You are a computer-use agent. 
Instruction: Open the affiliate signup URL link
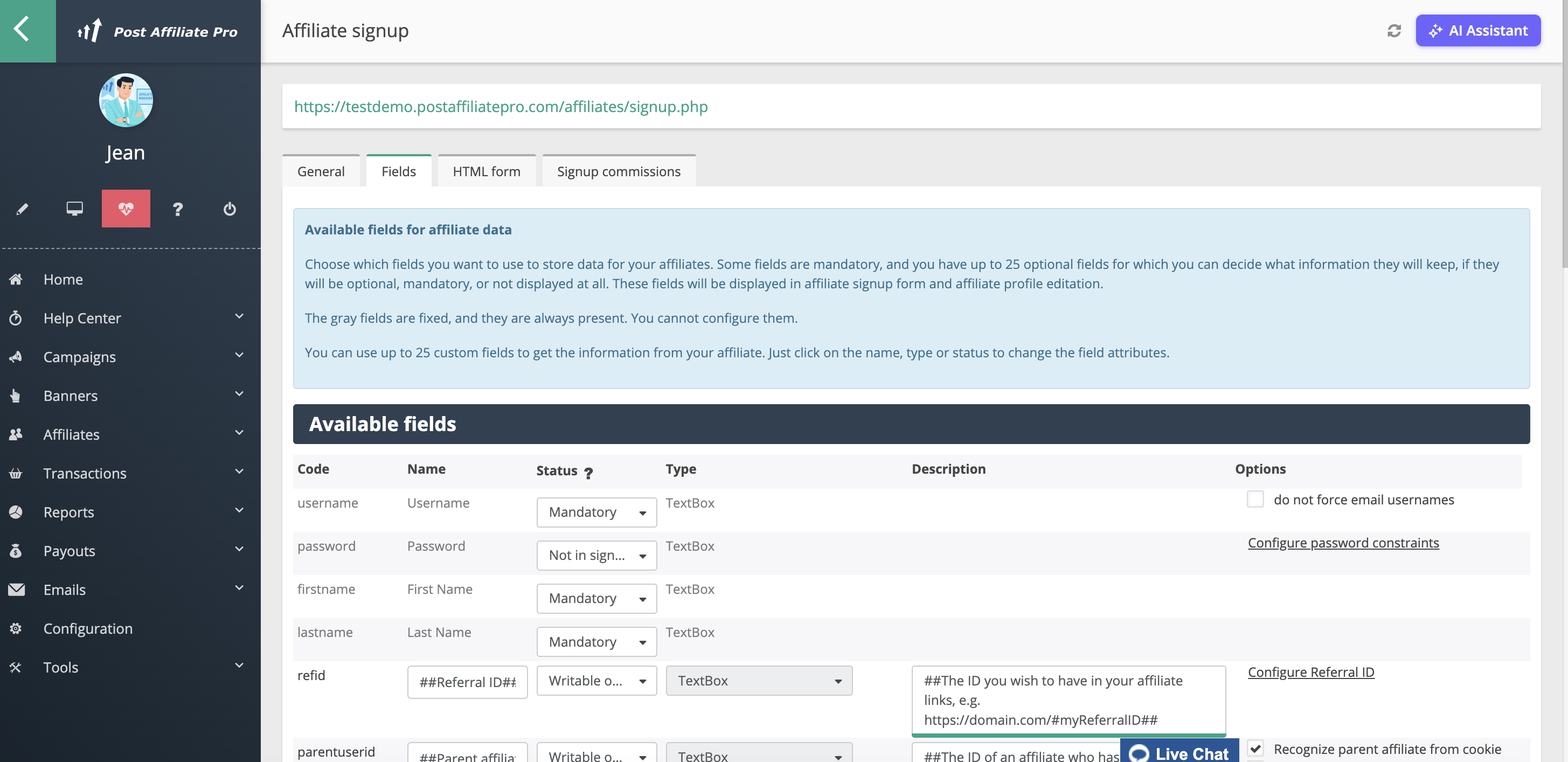(501, 107)
